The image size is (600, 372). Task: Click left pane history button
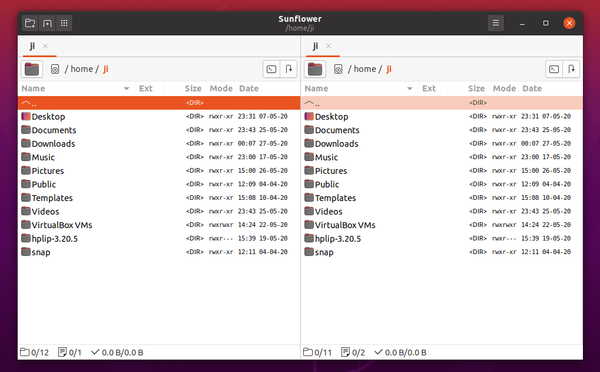289,69
